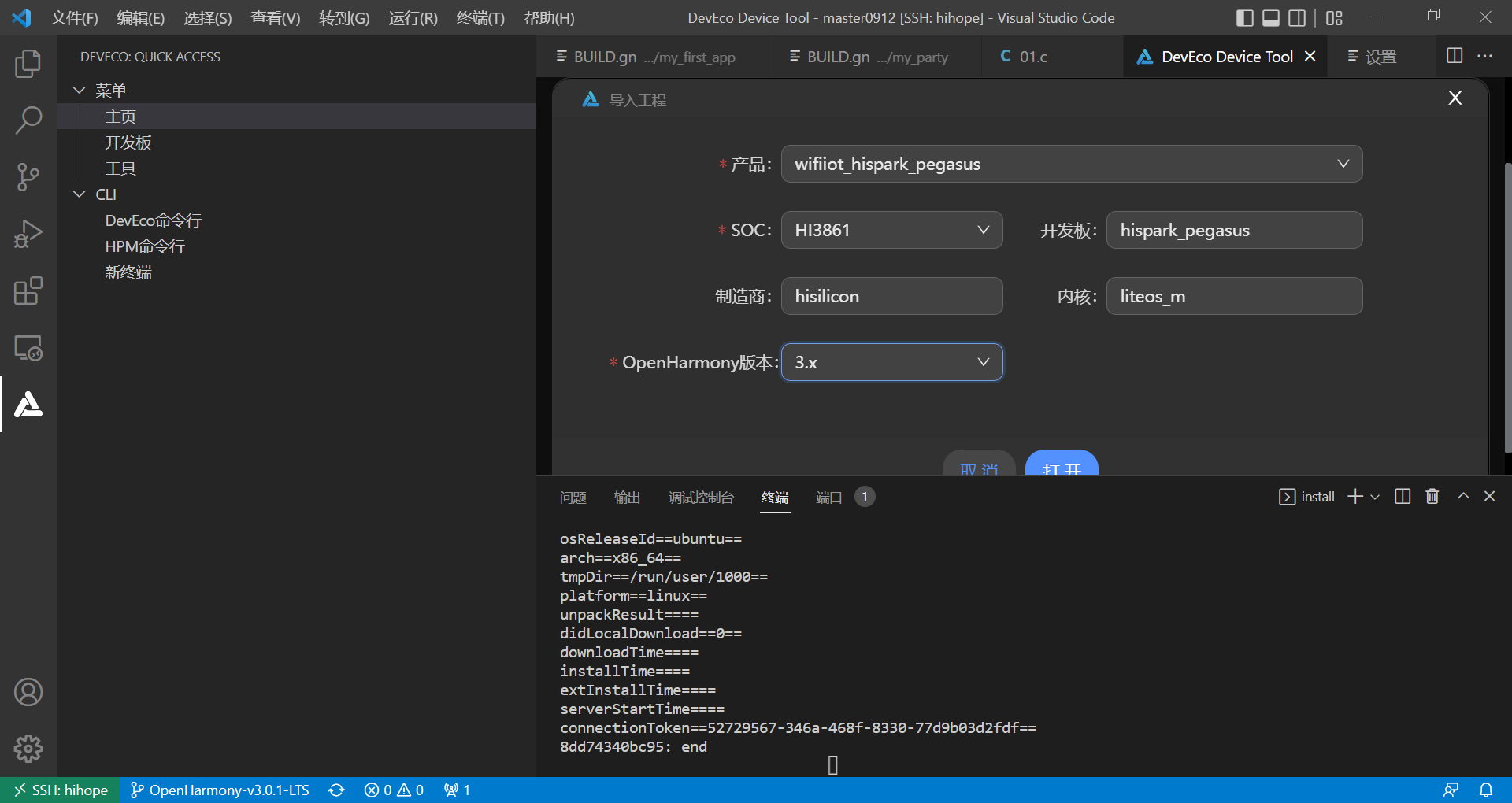
Task: Open the SSH: hihope remote indicator
Action: click(x=61, y=790)
